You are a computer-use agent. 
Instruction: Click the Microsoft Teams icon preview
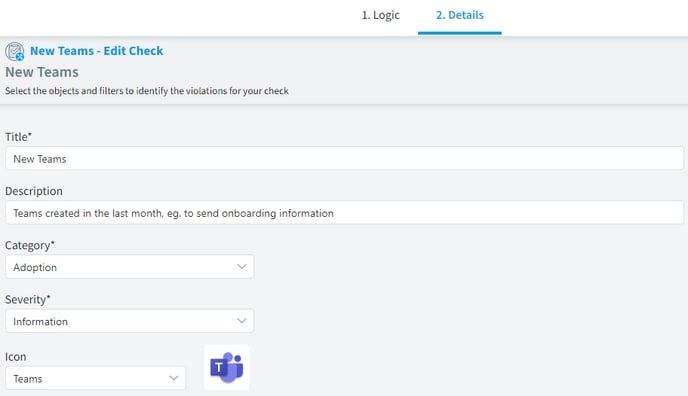coord(227,367)
